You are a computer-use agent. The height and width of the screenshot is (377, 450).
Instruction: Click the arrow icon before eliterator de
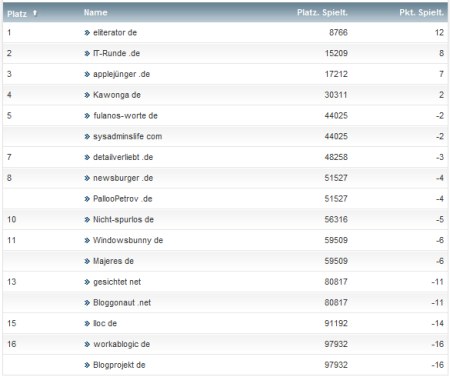[87, 33]
